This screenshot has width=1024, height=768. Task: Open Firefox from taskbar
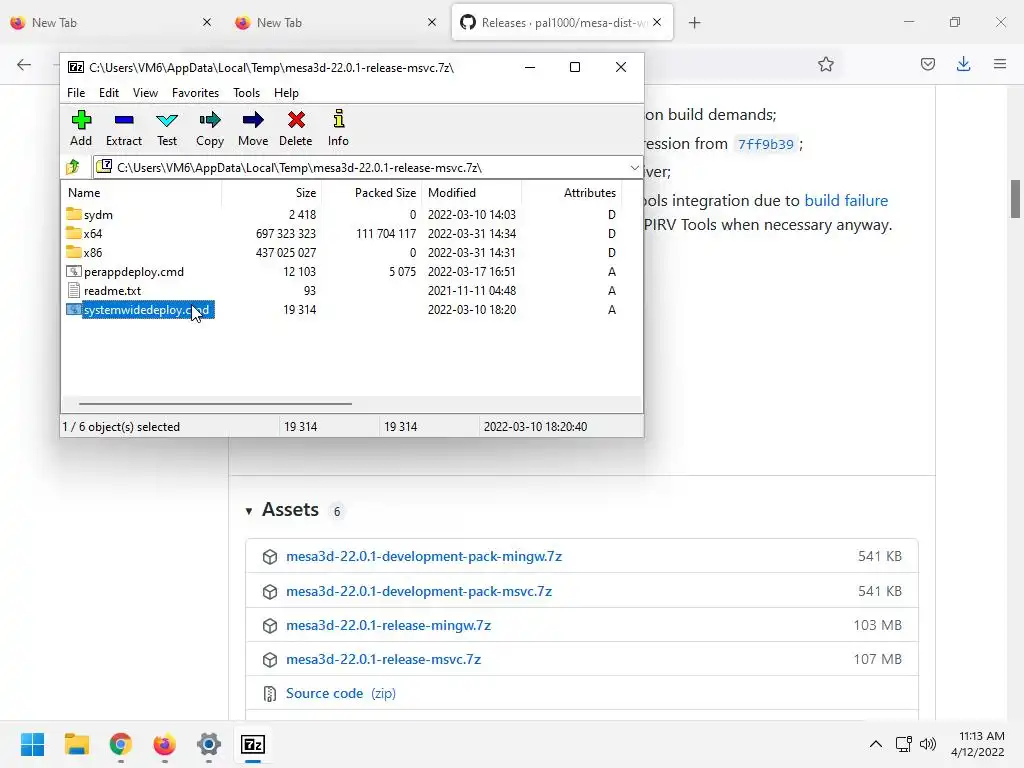coord(165,744)
